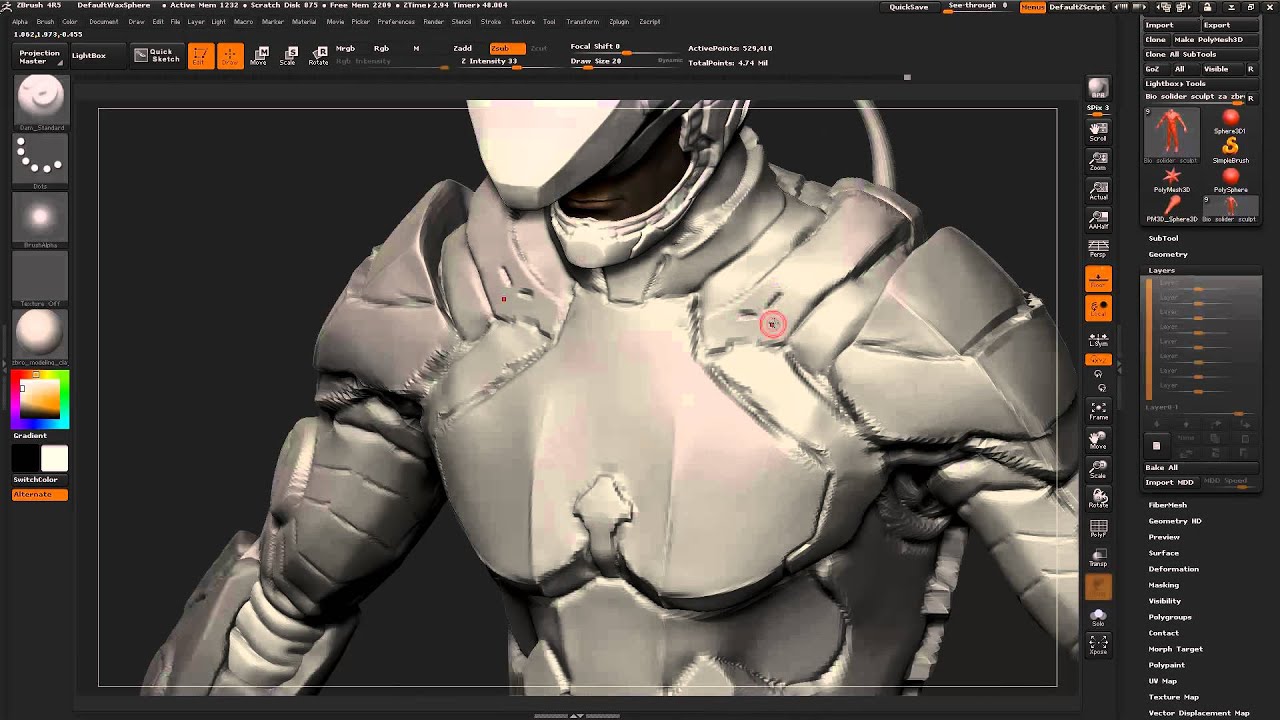This screenshot has height=720, width=1280.
Task: Expand the Deformation section
Action: (x=1173, y=569)
